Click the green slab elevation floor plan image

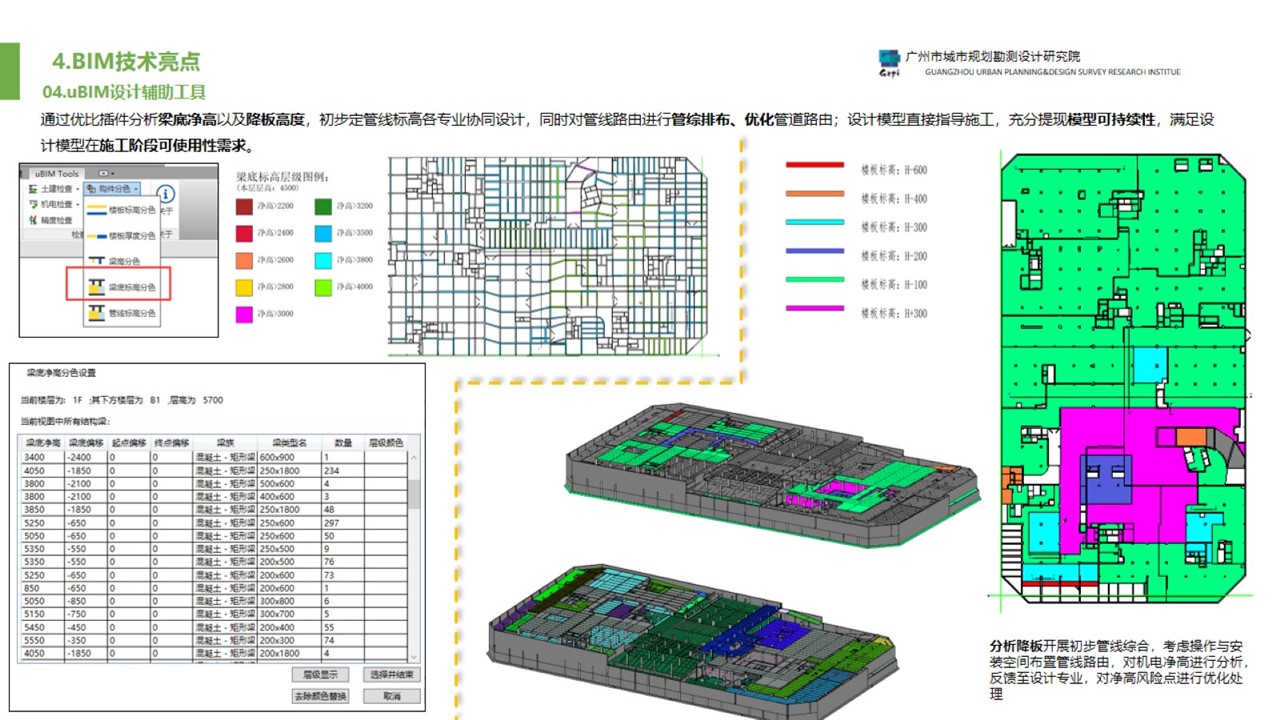tap(1124, 378)
